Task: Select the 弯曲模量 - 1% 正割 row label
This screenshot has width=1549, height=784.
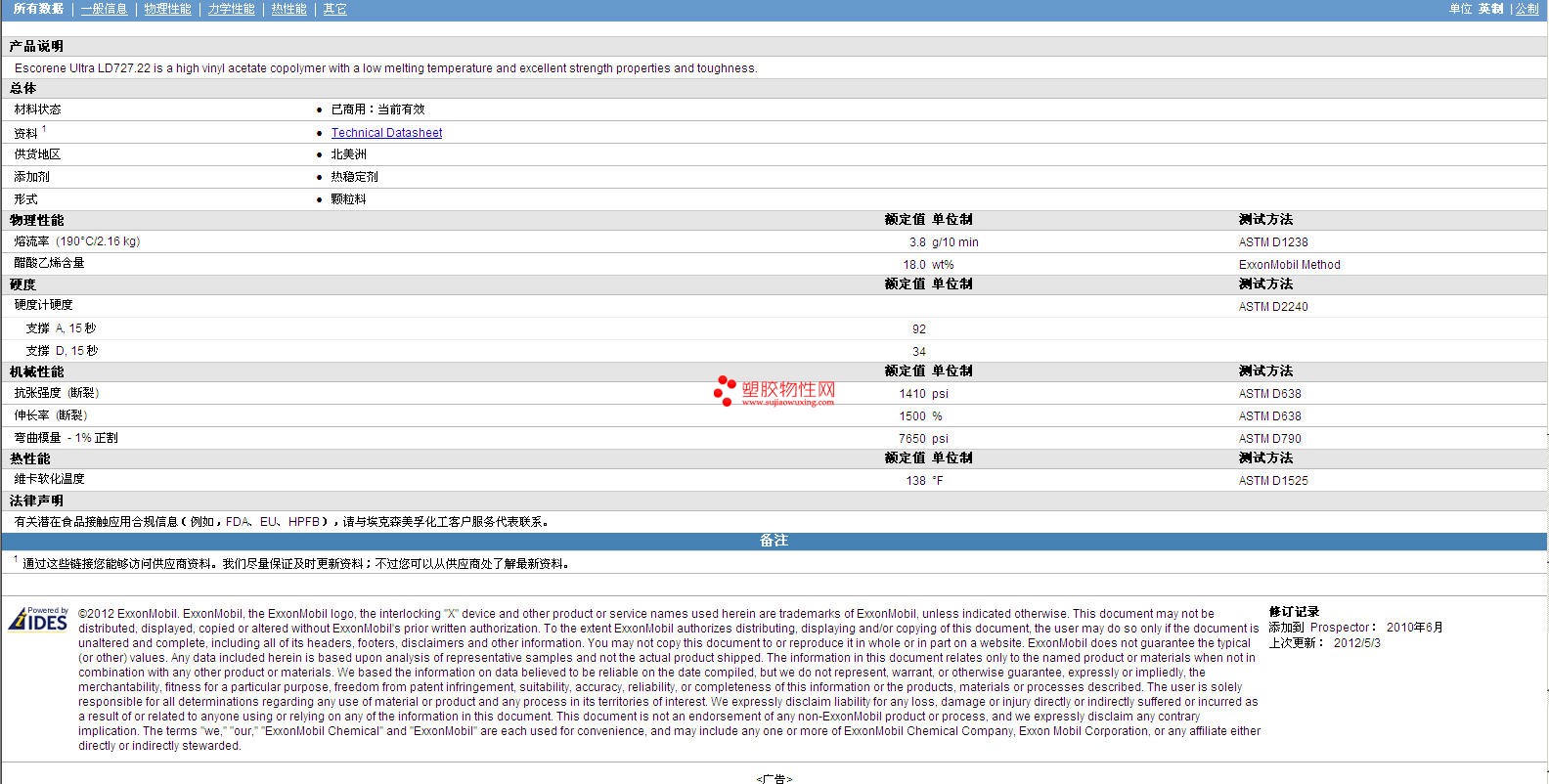Action: coord(66,438)
